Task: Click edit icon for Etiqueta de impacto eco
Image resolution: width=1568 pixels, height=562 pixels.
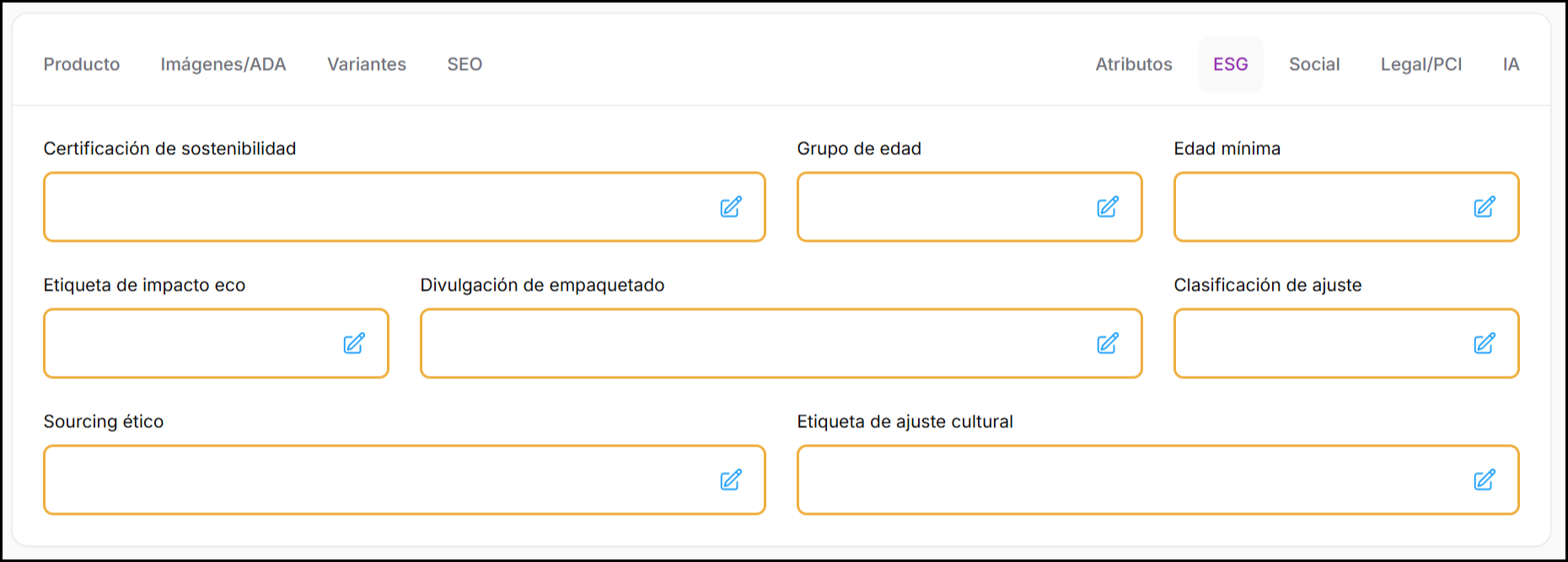Action: [x=354, y=344]
